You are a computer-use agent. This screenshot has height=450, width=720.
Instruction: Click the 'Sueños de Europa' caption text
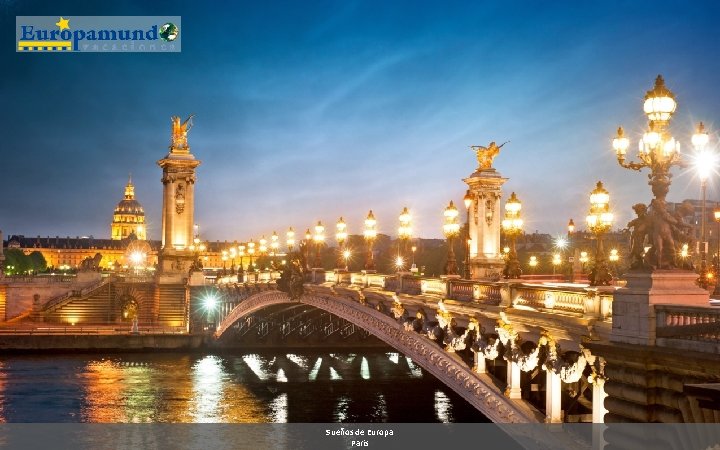360,433
